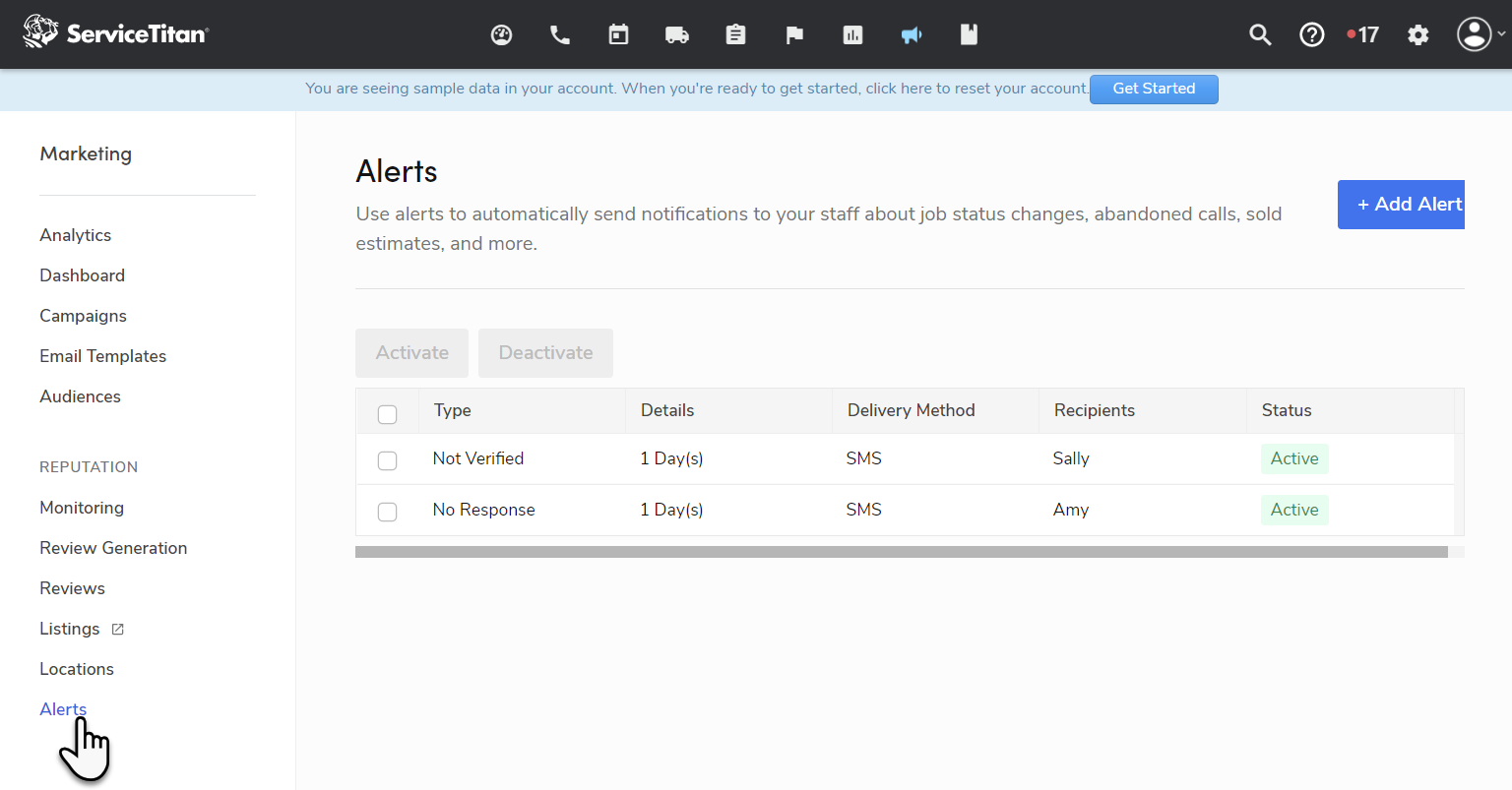Tick the select-all checkbox in table header
Image resolution: width=1512 pixels, height=790 pixels.
point(388,414)
